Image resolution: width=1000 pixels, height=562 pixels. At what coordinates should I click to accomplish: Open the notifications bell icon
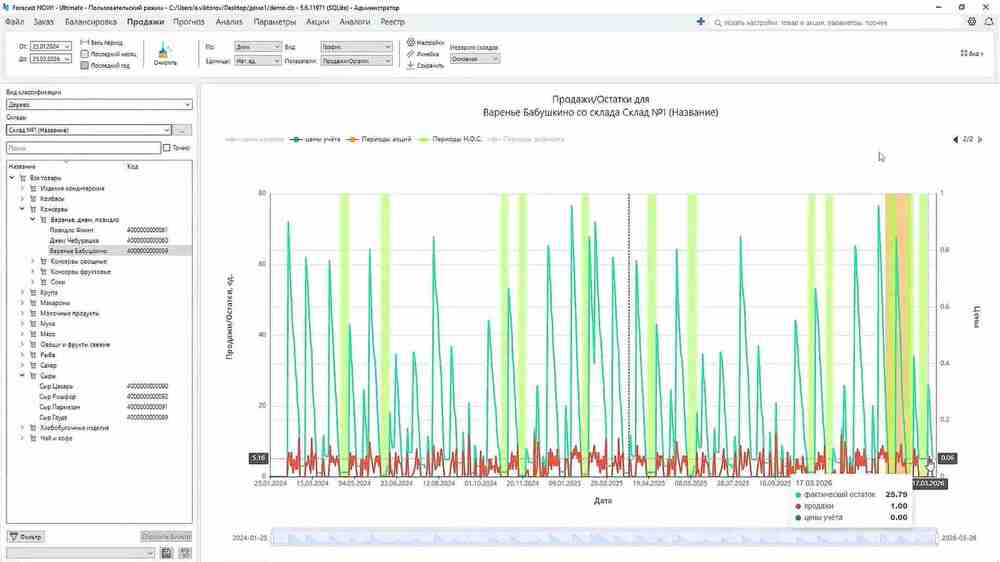(x=989, y=22)
